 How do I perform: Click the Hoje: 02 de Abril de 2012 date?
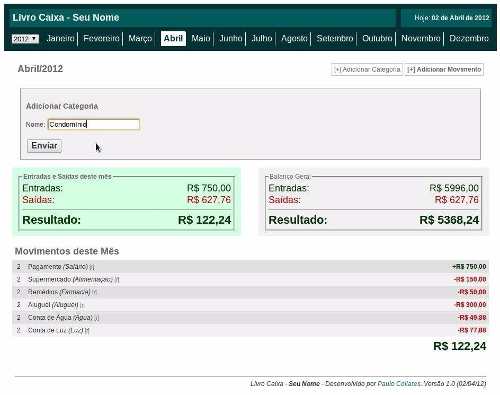[452, 18]
